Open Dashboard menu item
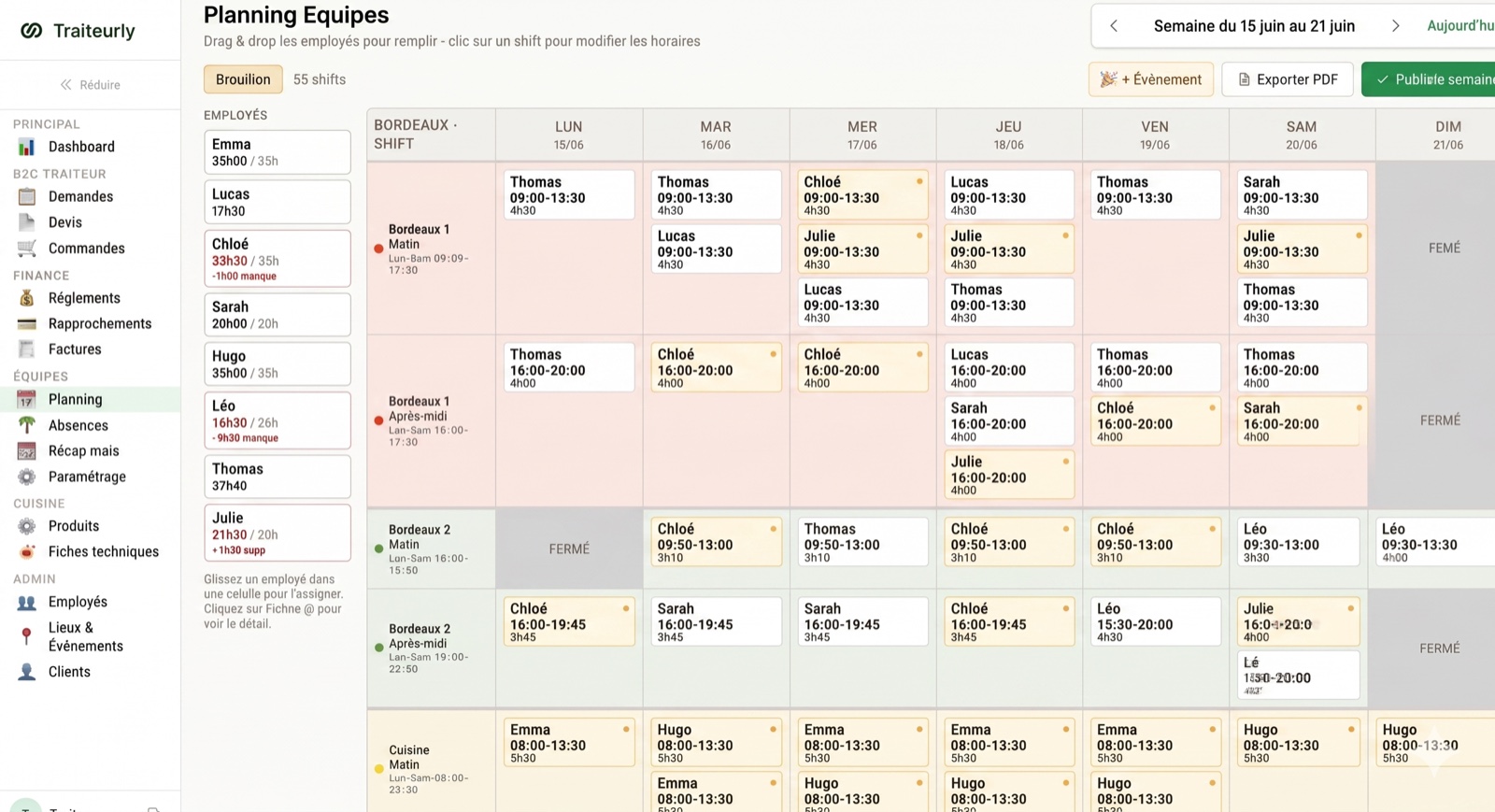Viewport: 1495px width, 812px height. point(81,147)
